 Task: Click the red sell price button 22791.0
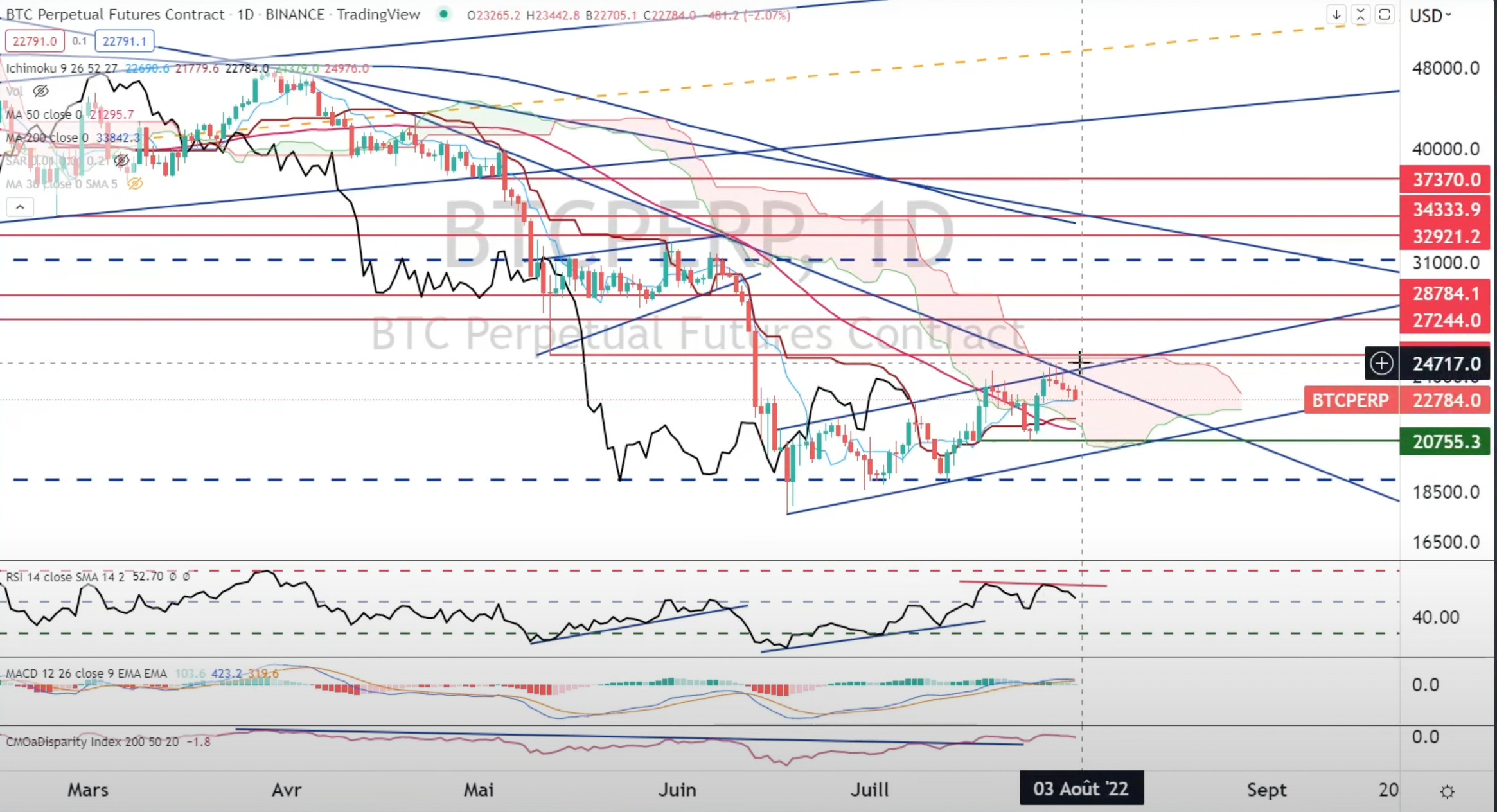click(35, 41)
